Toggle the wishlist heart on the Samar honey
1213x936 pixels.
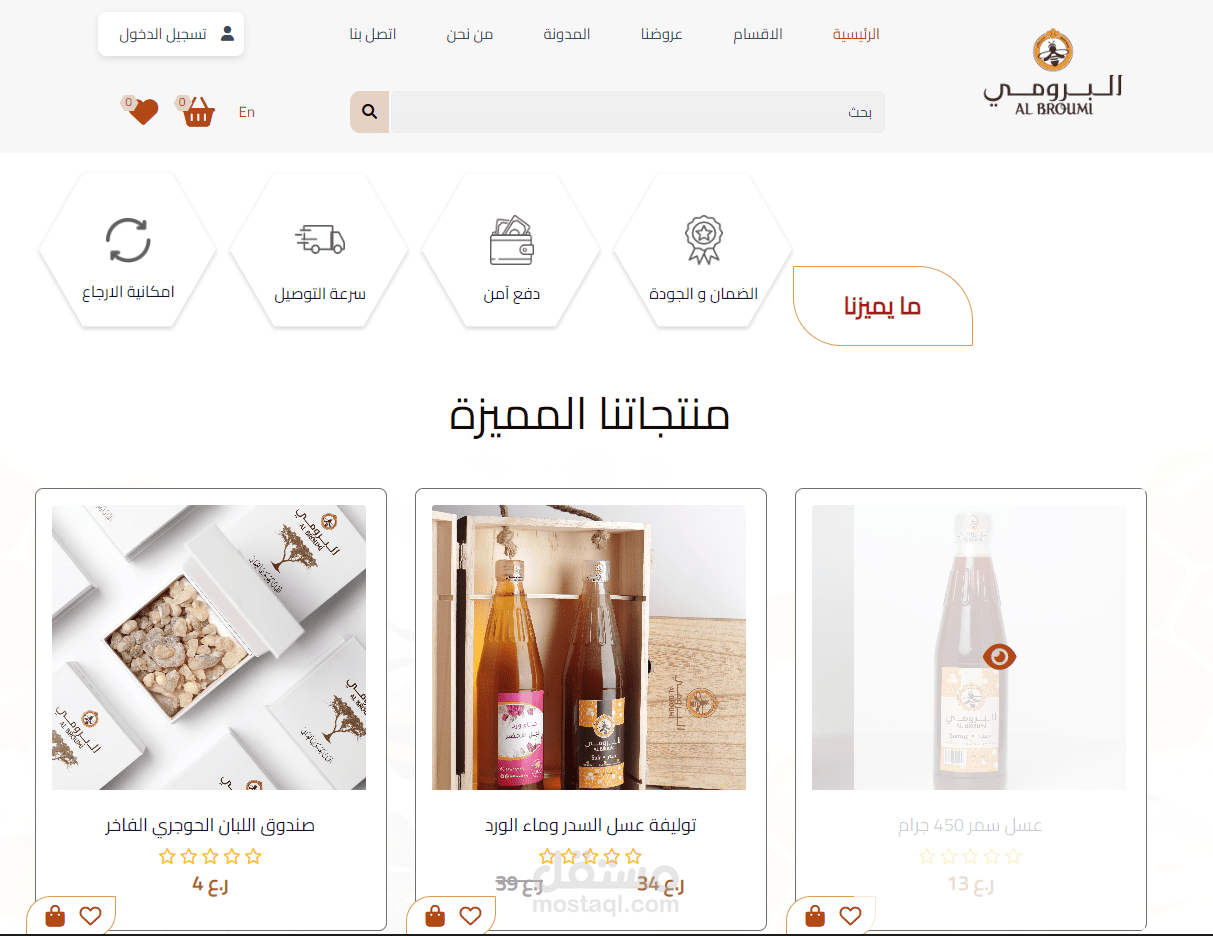851,916
